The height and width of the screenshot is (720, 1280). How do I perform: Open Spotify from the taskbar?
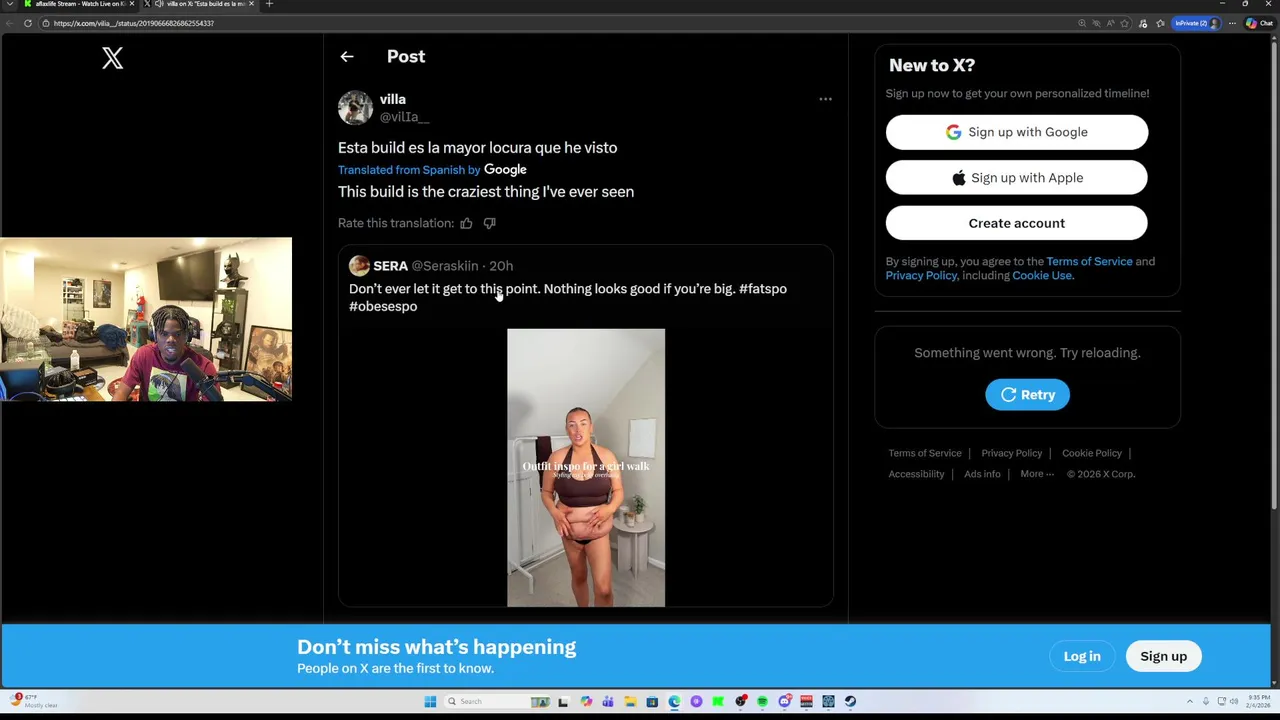(762, 702)
